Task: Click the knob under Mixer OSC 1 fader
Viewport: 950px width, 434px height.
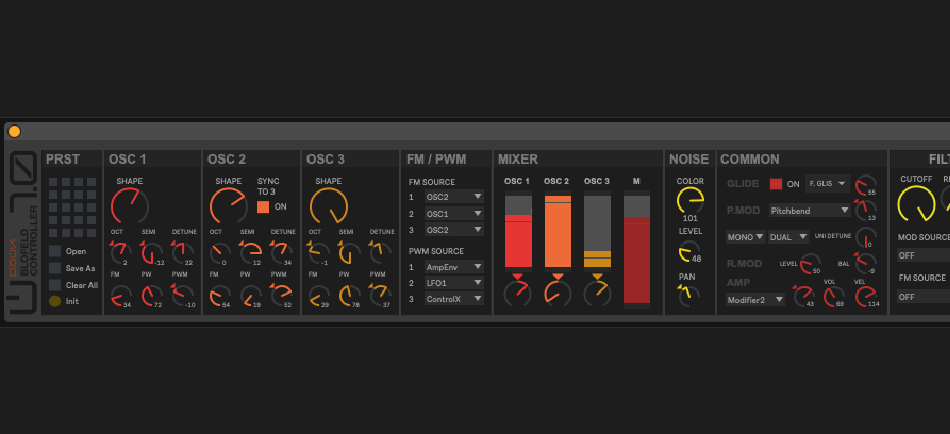Action: [x=517, y=293]
